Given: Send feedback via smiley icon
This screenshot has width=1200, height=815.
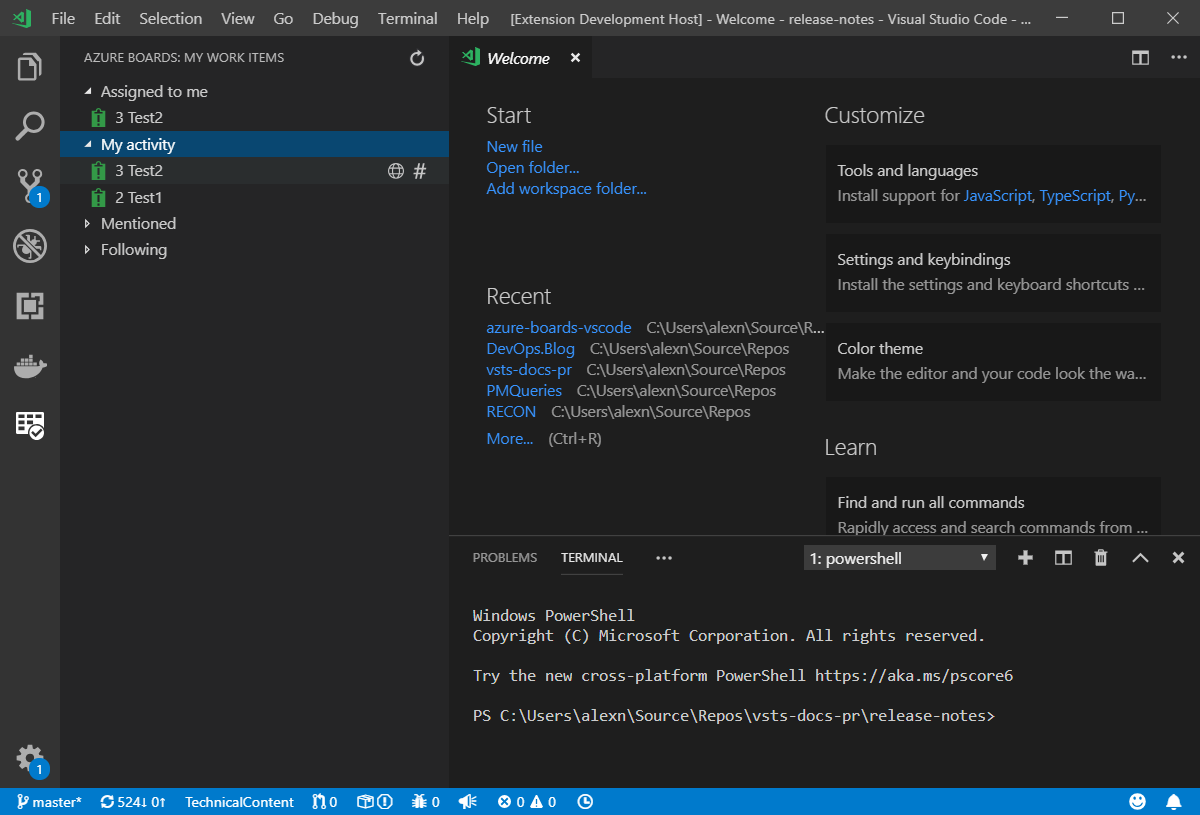Looking at the screenshot, I should click(x=1137, y=802).
